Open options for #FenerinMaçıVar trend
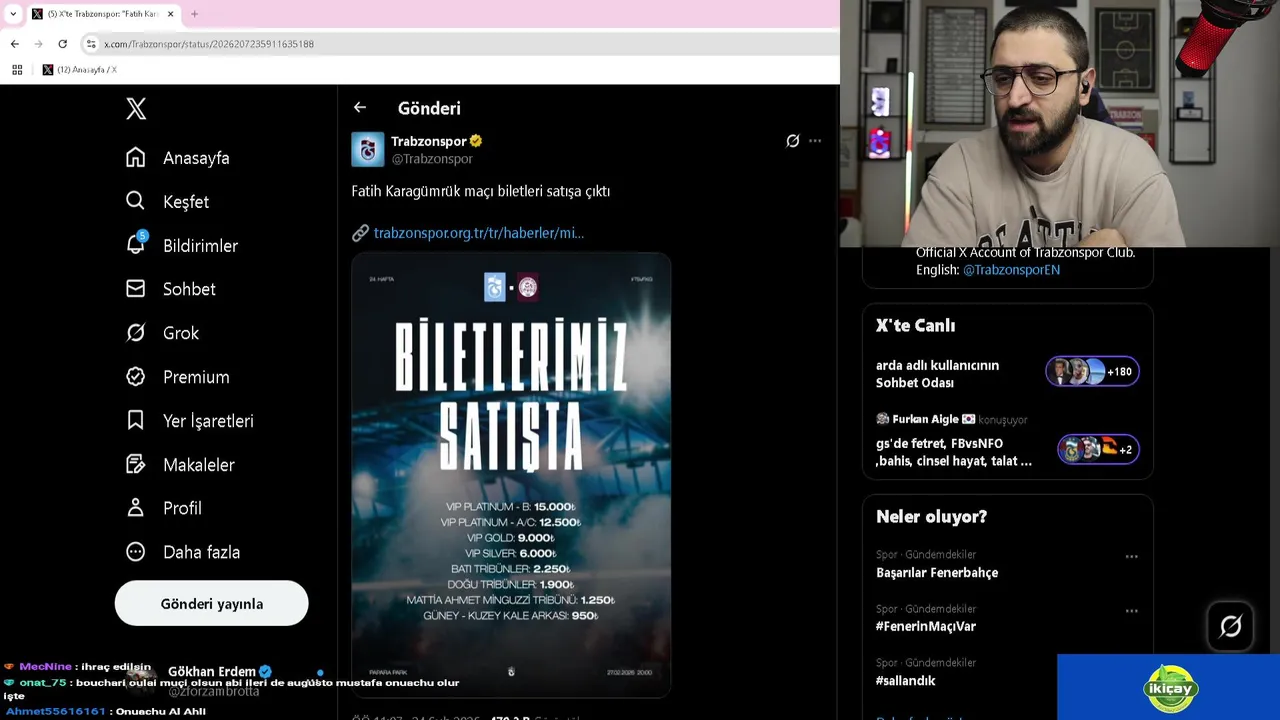The width and height of the screenshot is (1280, 720). coord(1131,610)
